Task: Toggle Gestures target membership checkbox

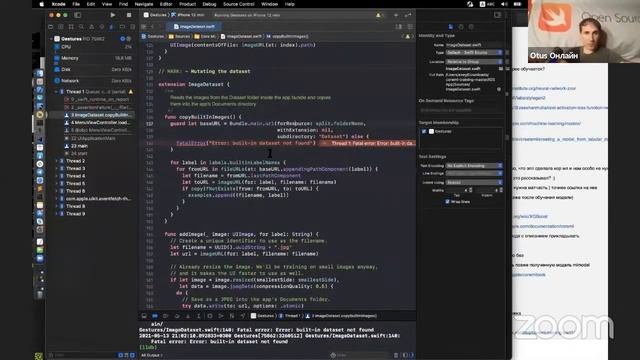Action: point(424,131)
